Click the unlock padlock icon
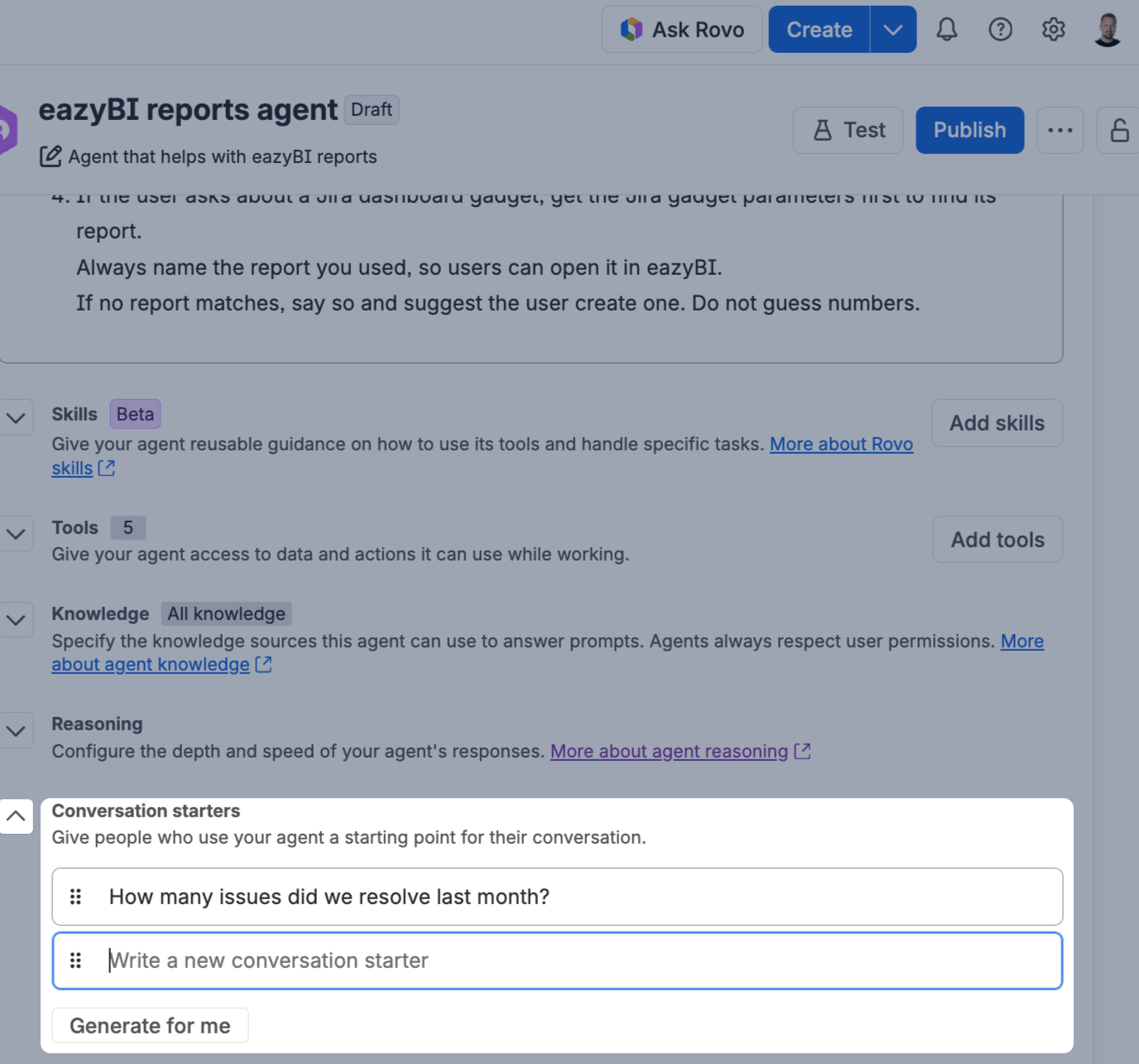The image size is (1139, 1064). pyautogui.click(x=1119, y=130)
